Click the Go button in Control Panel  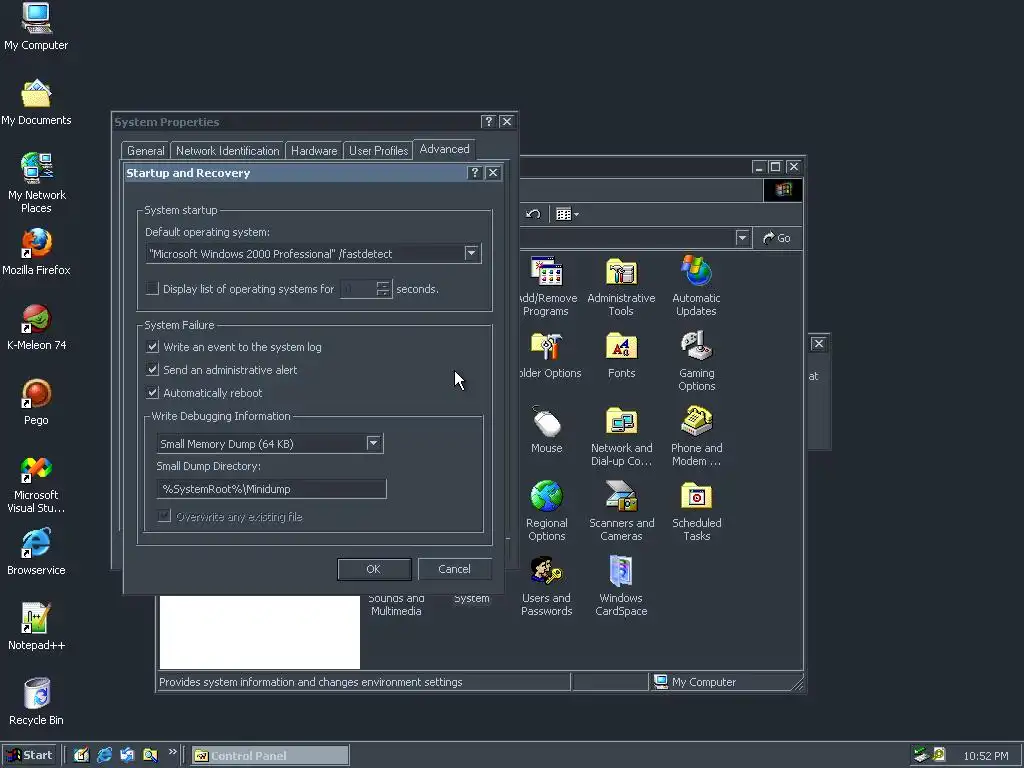click(x=777, y=238)
